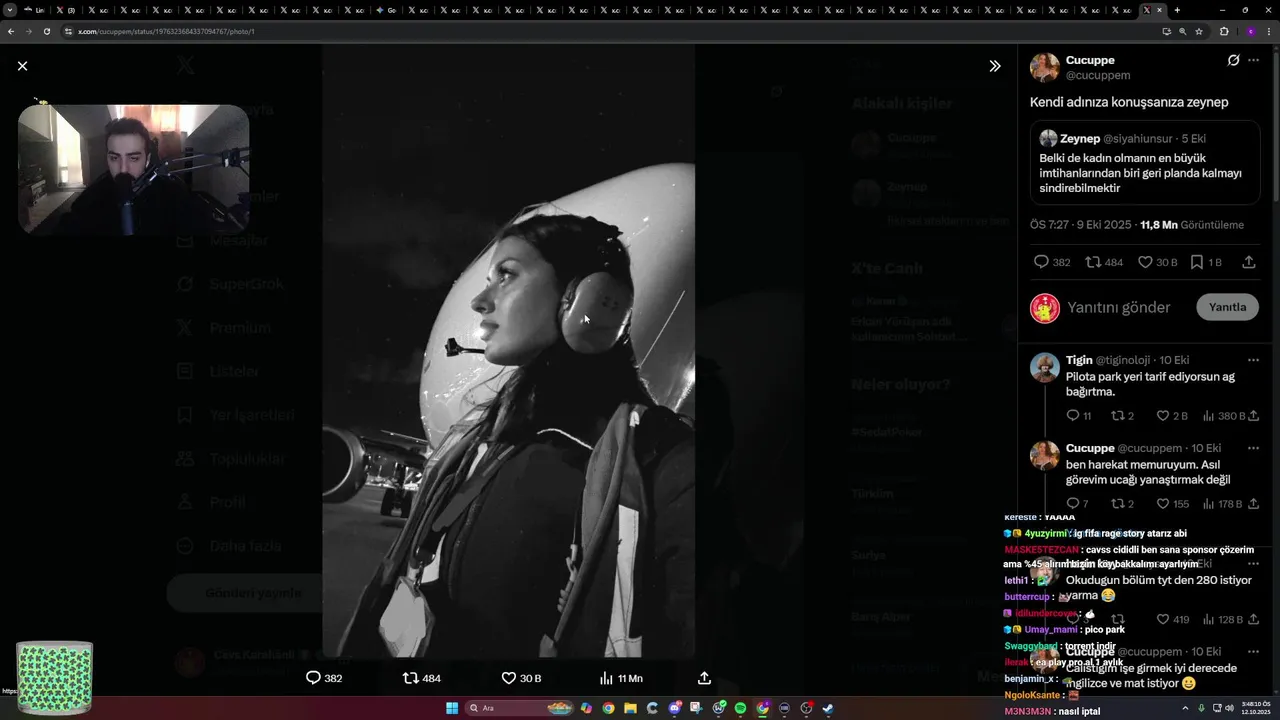
Task: Share Tigin's reply
Action: 1253,416
